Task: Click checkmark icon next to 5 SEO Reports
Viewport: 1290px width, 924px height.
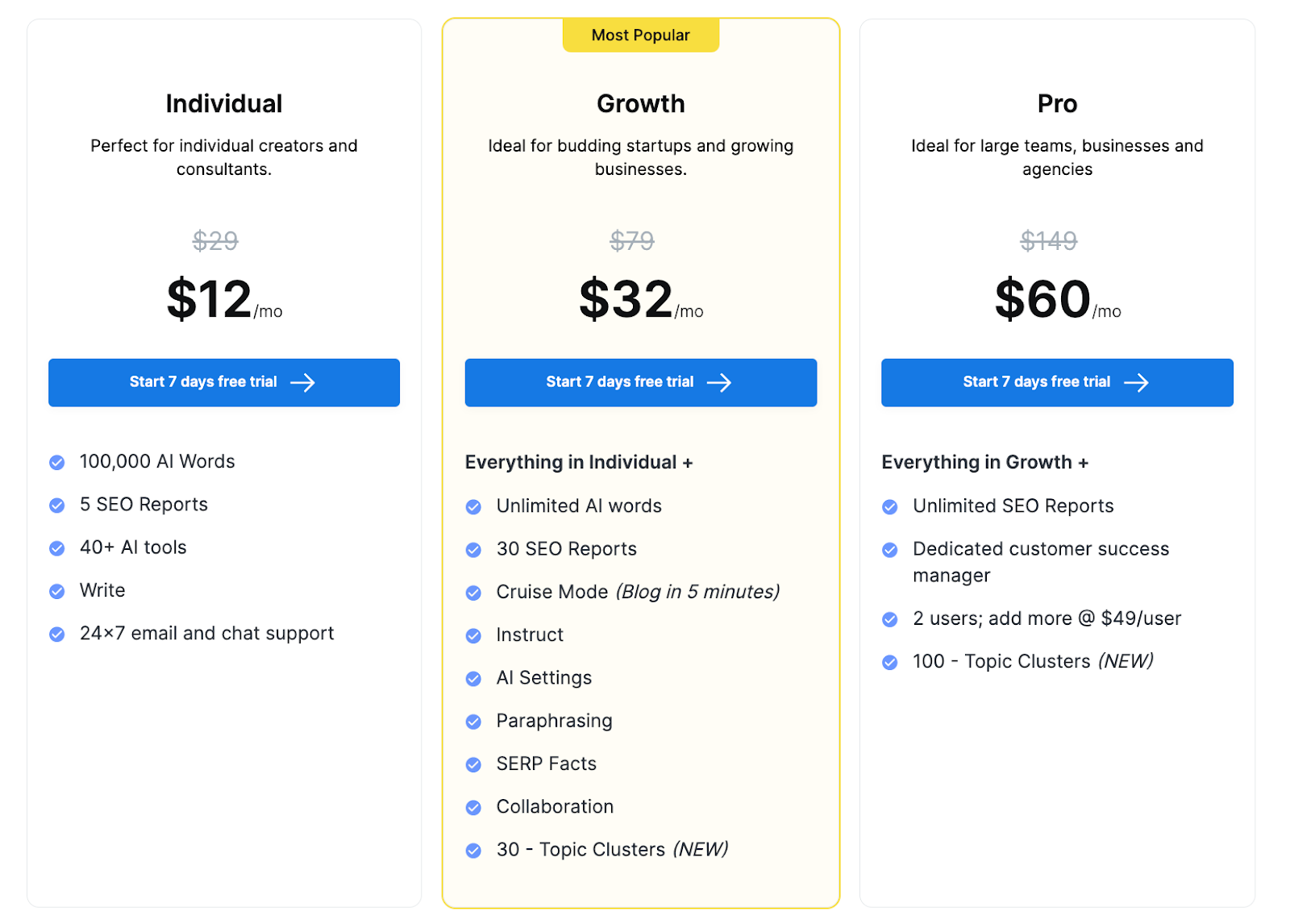Action: [57, 506]
